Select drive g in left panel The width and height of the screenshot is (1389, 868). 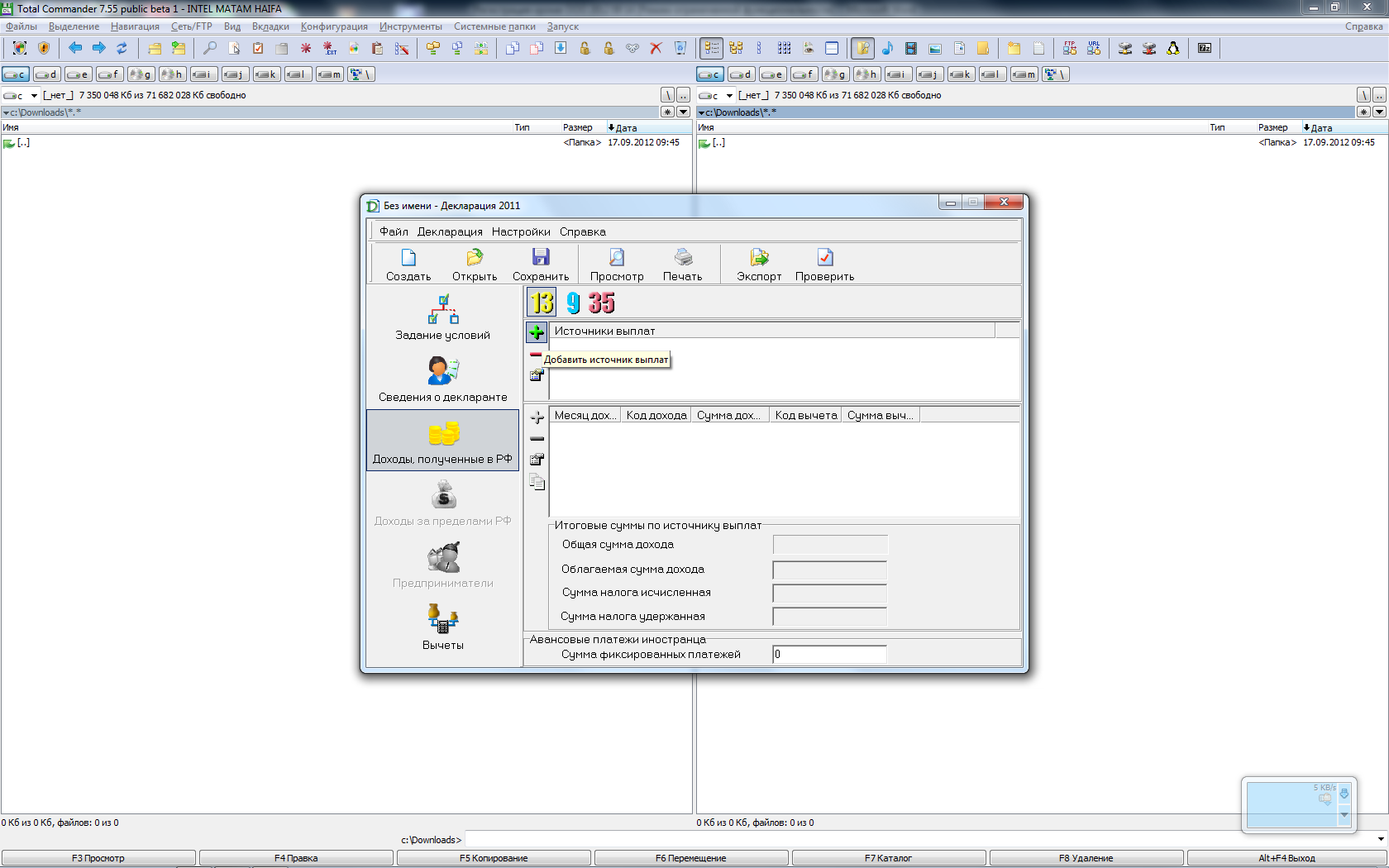click(x=141, y=74)
